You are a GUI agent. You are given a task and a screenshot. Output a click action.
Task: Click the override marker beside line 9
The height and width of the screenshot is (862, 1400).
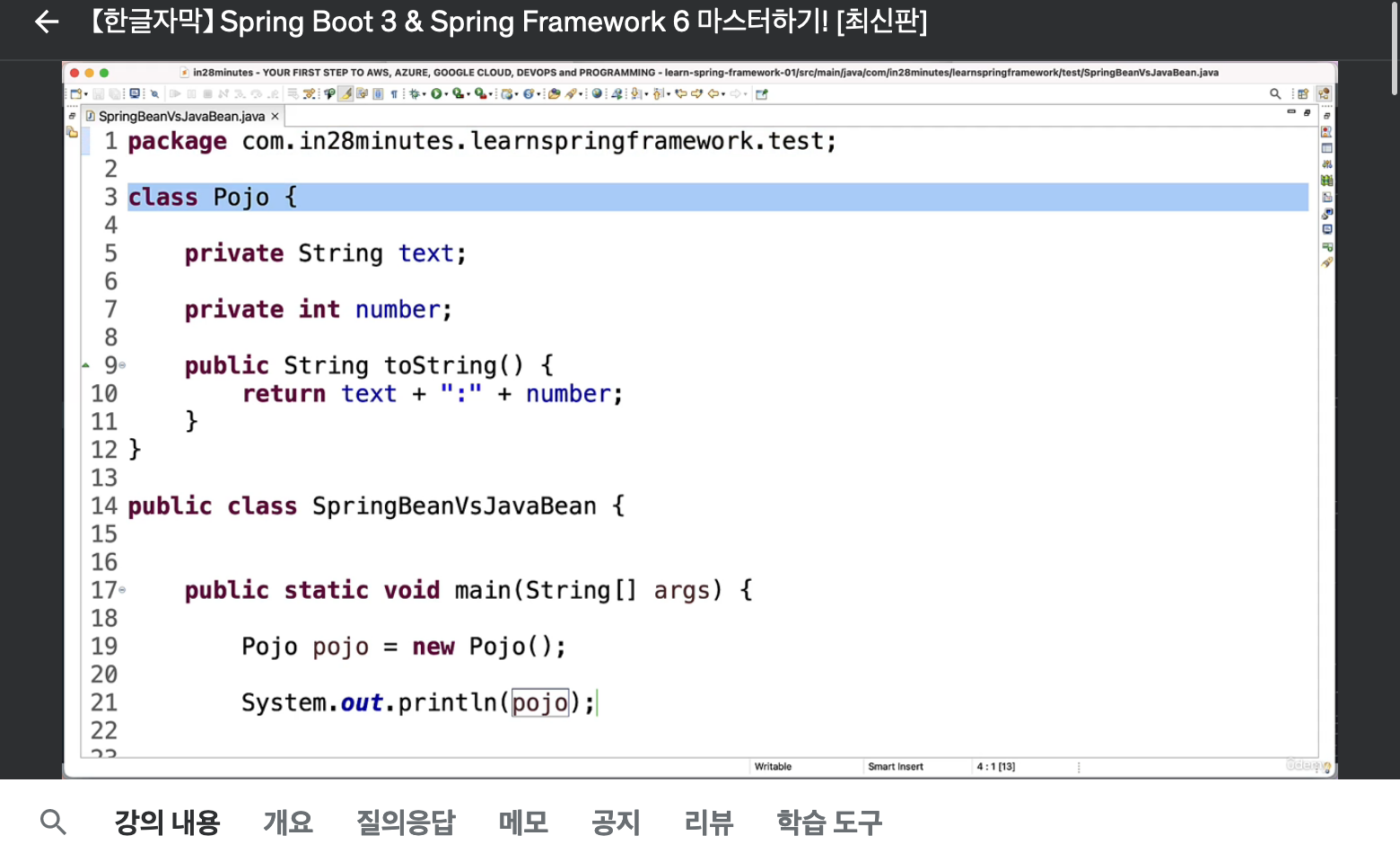click(86, 365)
